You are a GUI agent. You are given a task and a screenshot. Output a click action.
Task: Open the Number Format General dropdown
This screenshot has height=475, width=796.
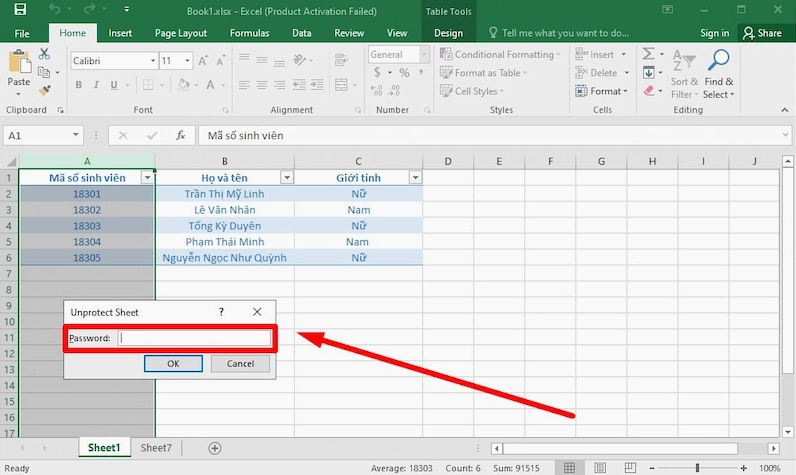[424, 54]
